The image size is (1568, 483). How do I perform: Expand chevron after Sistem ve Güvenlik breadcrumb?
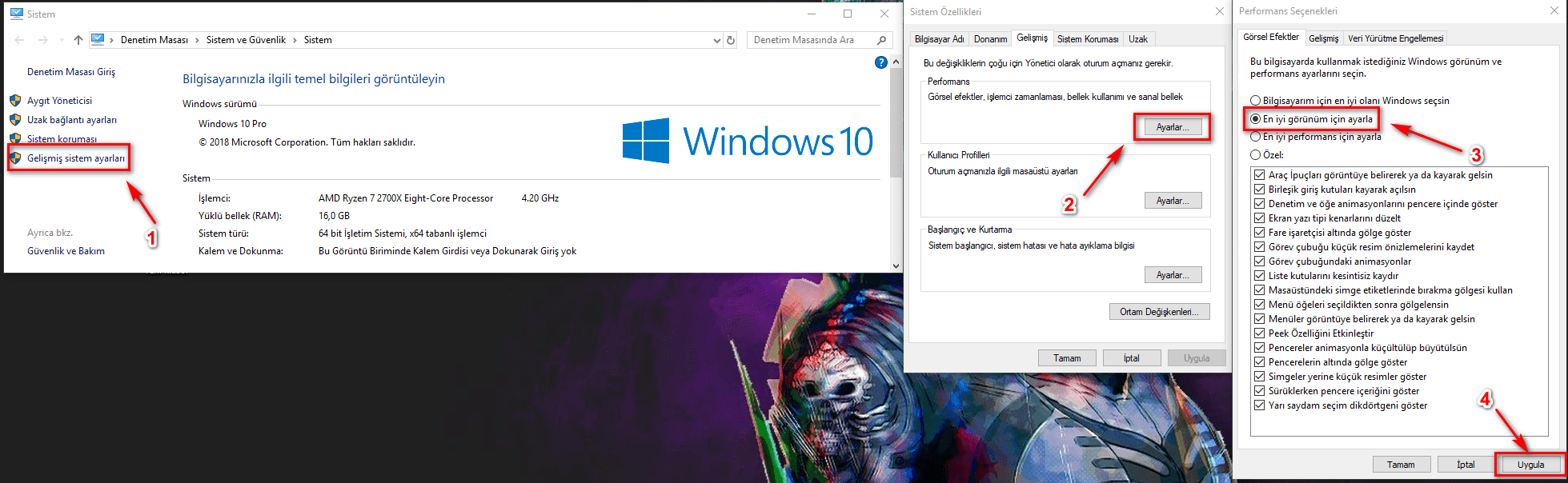[x=295, y=40]
